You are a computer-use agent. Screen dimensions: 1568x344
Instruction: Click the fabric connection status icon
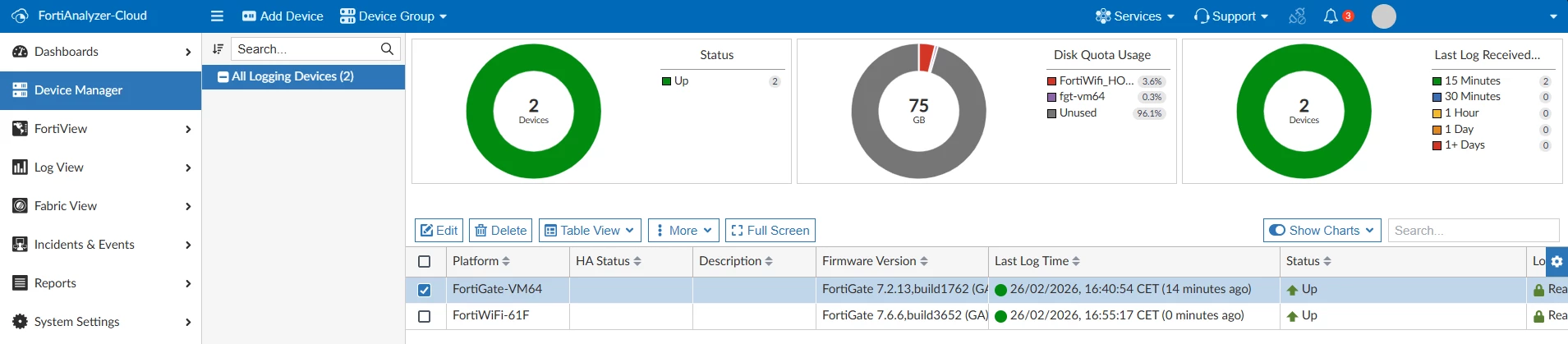click(x=1297, y=16)
